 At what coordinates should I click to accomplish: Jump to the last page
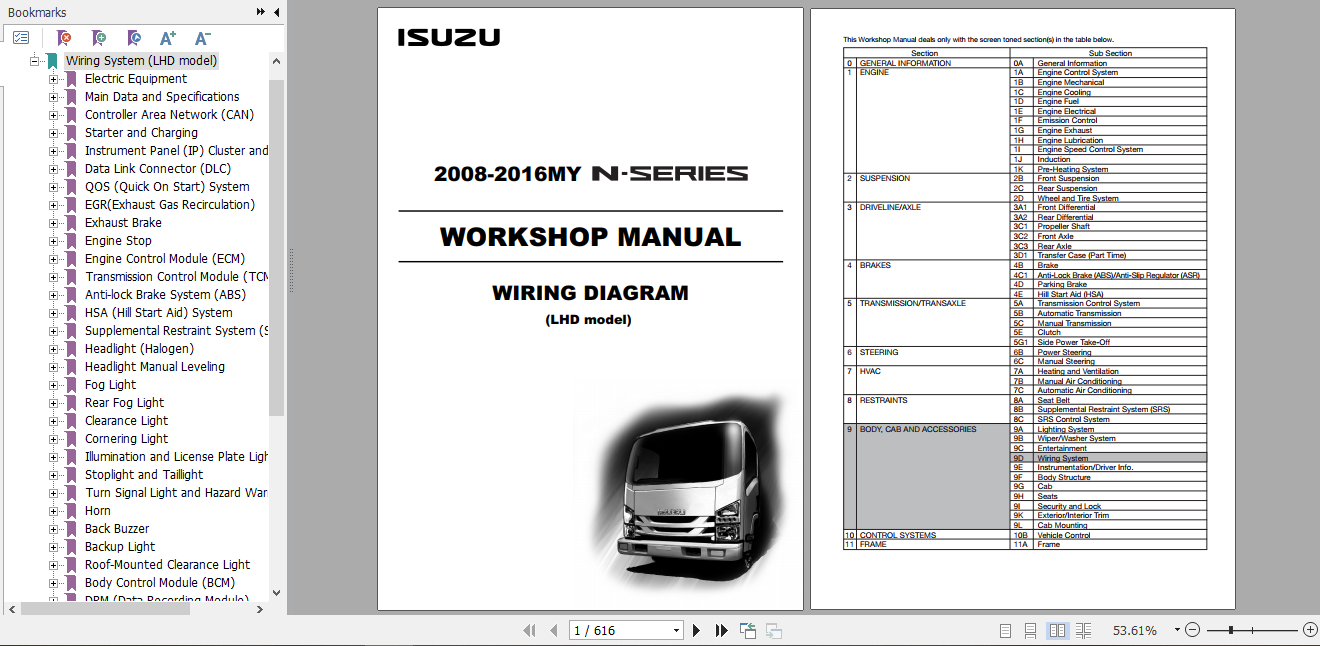[x=722, y=631]
